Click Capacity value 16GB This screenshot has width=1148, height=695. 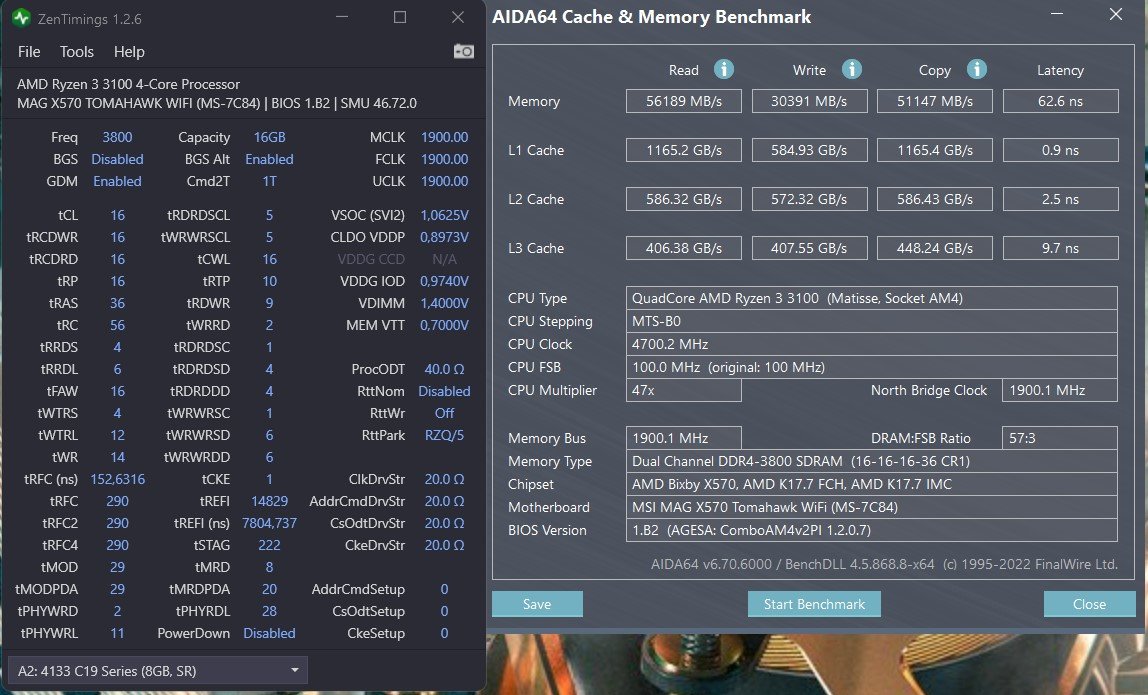tap(269, 137)
